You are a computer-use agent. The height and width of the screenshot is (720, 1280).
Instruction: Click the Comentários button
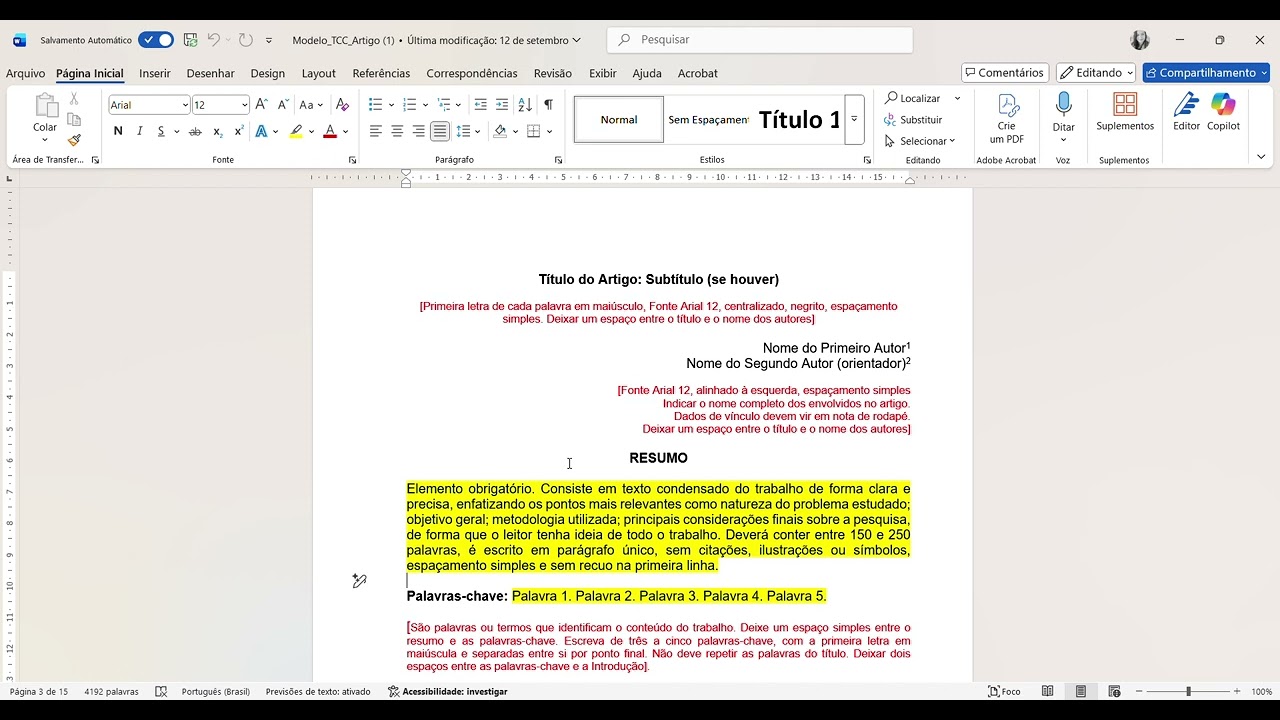(1005, 73)
